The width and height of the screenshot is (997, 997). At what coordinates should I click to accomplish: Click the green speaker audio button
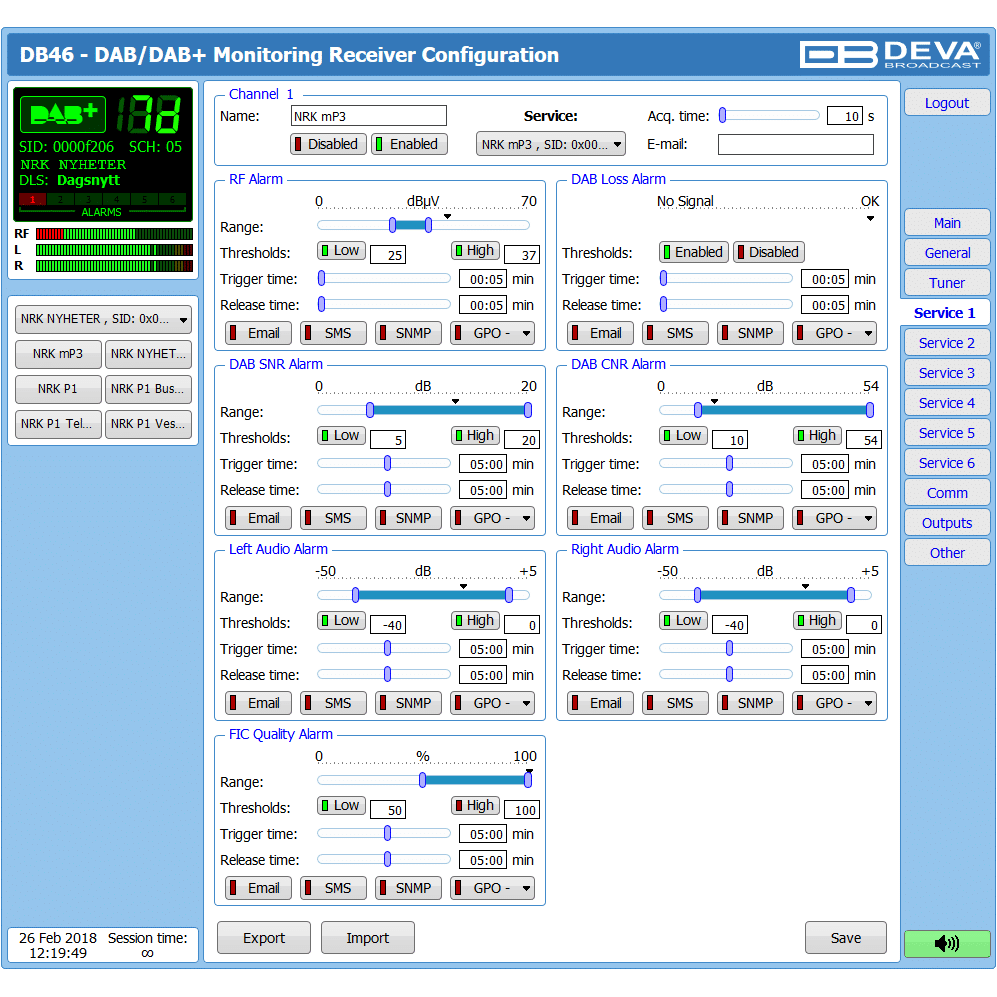(946, 943)
